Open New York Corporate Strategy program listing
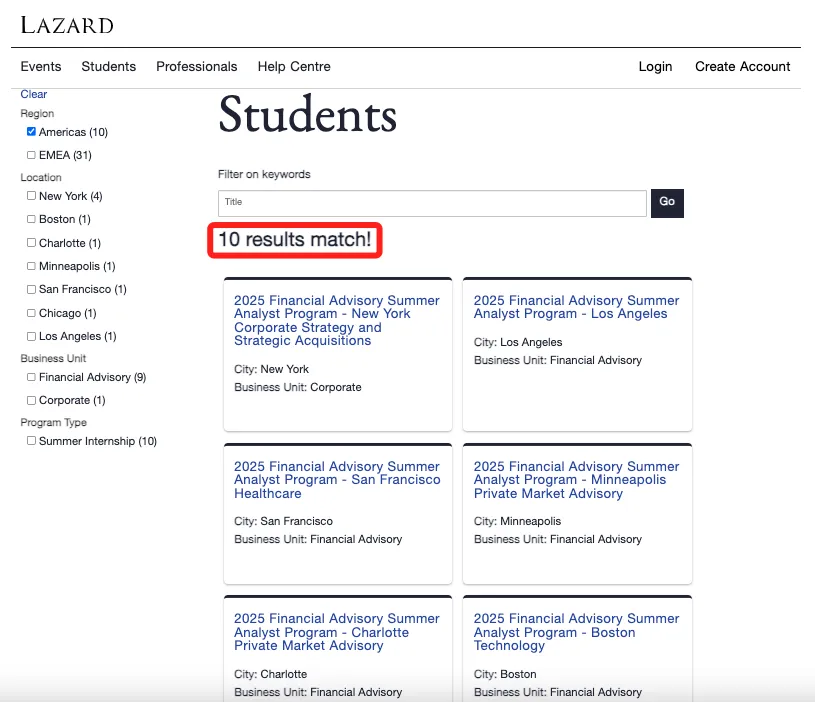Viewport: 815px width, 702px height. pos(337,321)
